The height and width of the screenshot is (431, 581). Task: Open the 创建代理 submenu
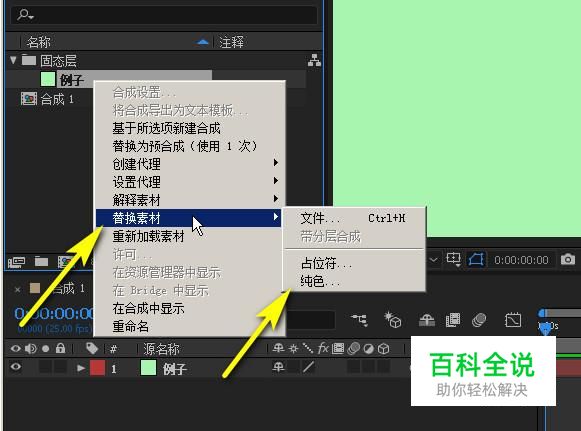point(190,164)
